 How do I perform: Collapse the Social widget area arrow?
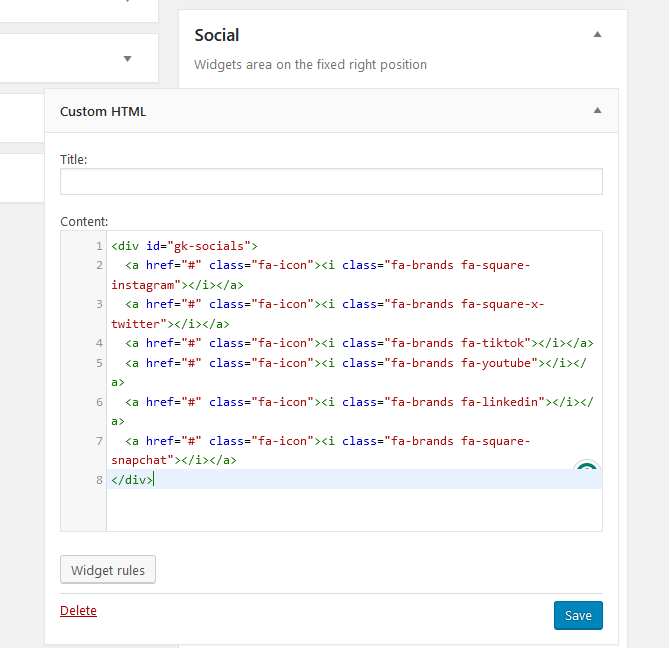tap(597, 34)
